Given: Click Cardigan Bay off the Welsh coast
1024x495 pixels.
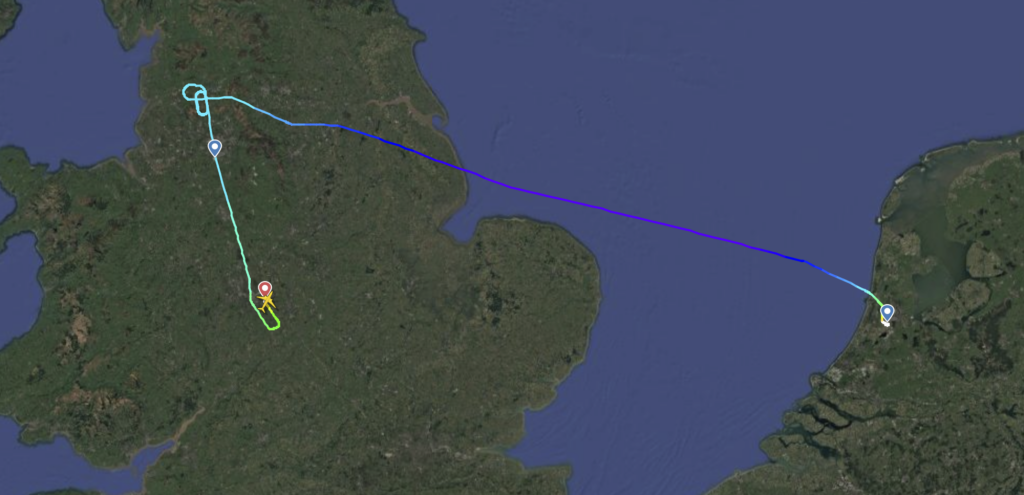Looking at the screenshot, I should 20,287.
